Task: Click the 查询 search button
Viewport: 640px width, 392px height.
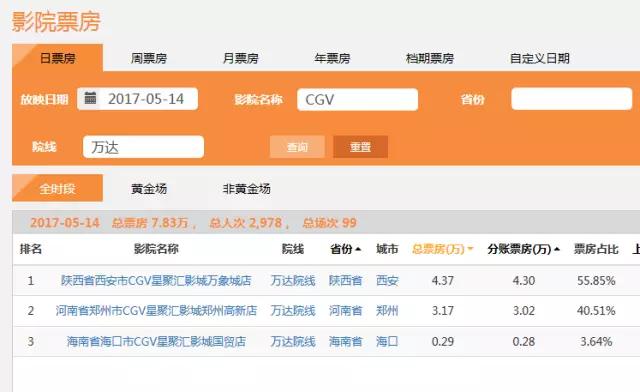Action: coord(297,147)
